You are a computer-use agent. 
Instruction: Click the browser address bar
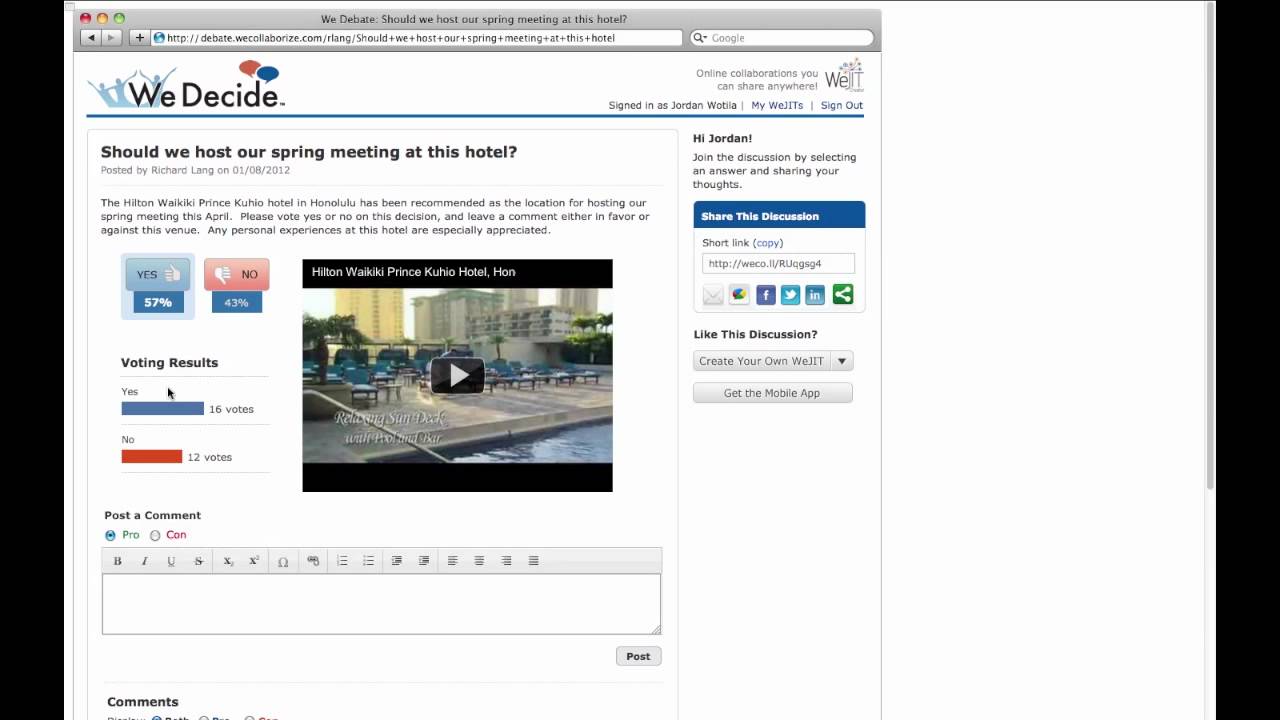click(416, 38)
